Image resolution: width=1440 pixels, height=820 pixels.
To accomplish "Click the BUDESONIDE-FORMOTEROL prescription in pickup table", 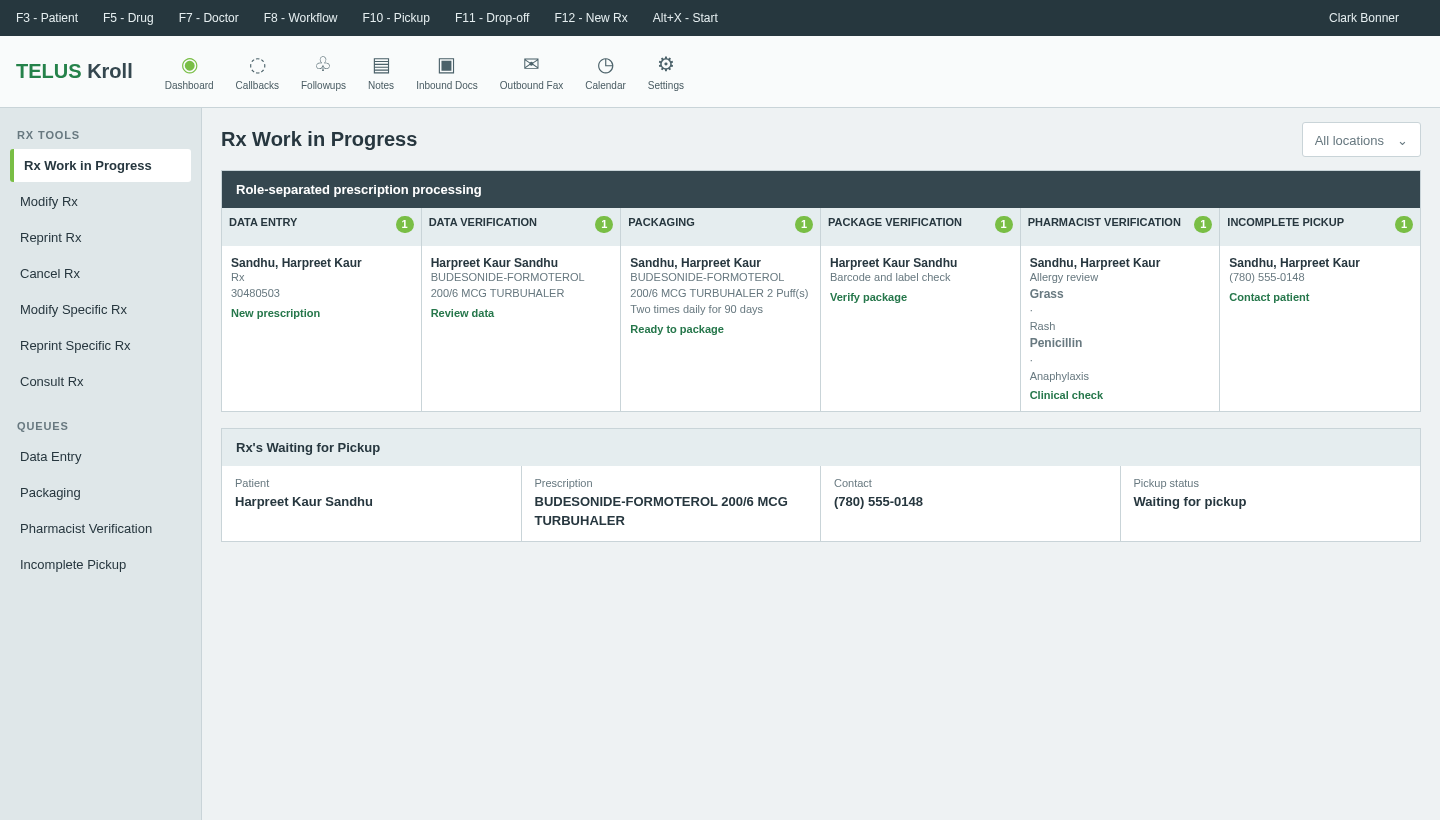I will coord(661,511).
